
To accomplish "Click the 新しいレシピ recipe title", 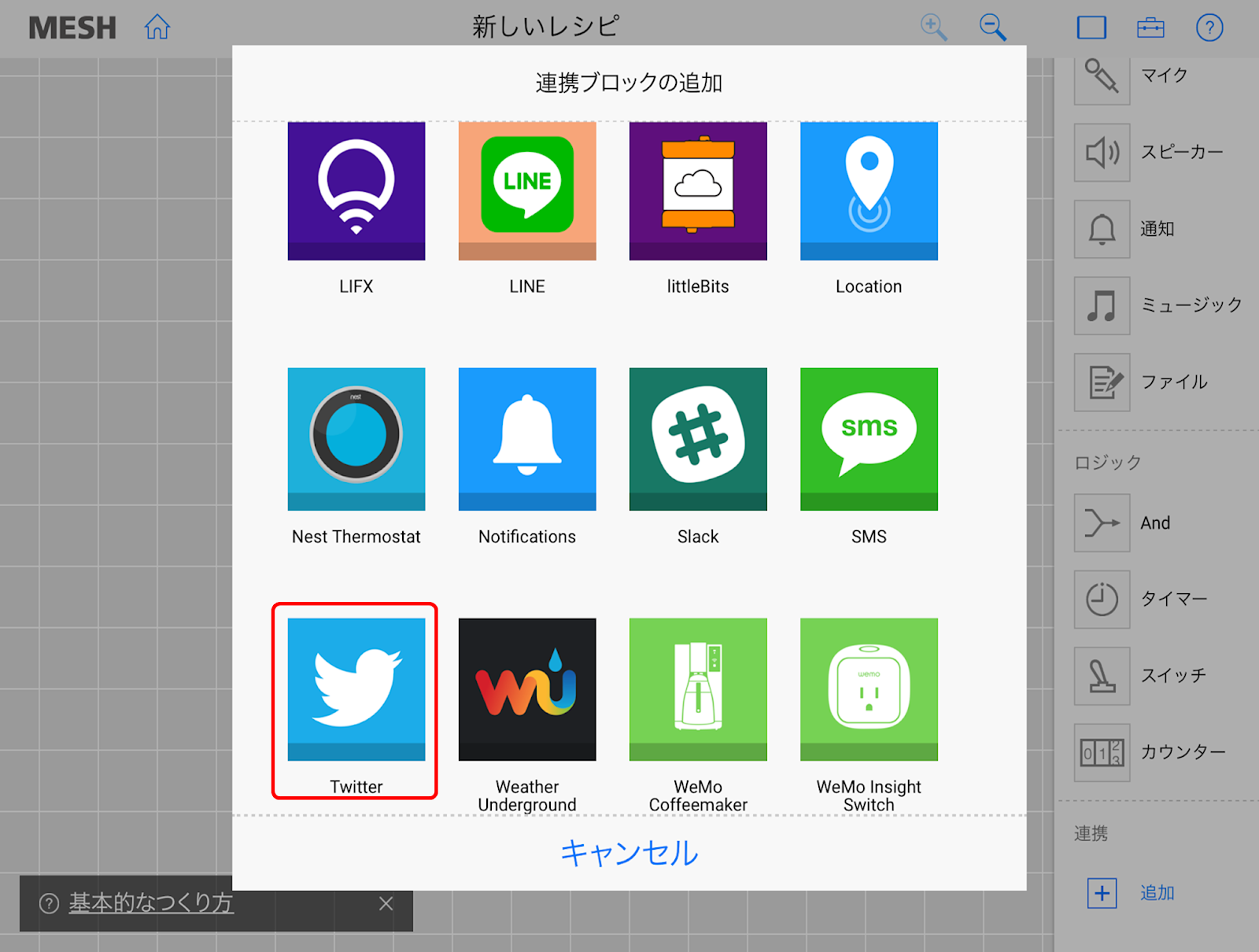I will pyautogui.click(x=546, y=27).
